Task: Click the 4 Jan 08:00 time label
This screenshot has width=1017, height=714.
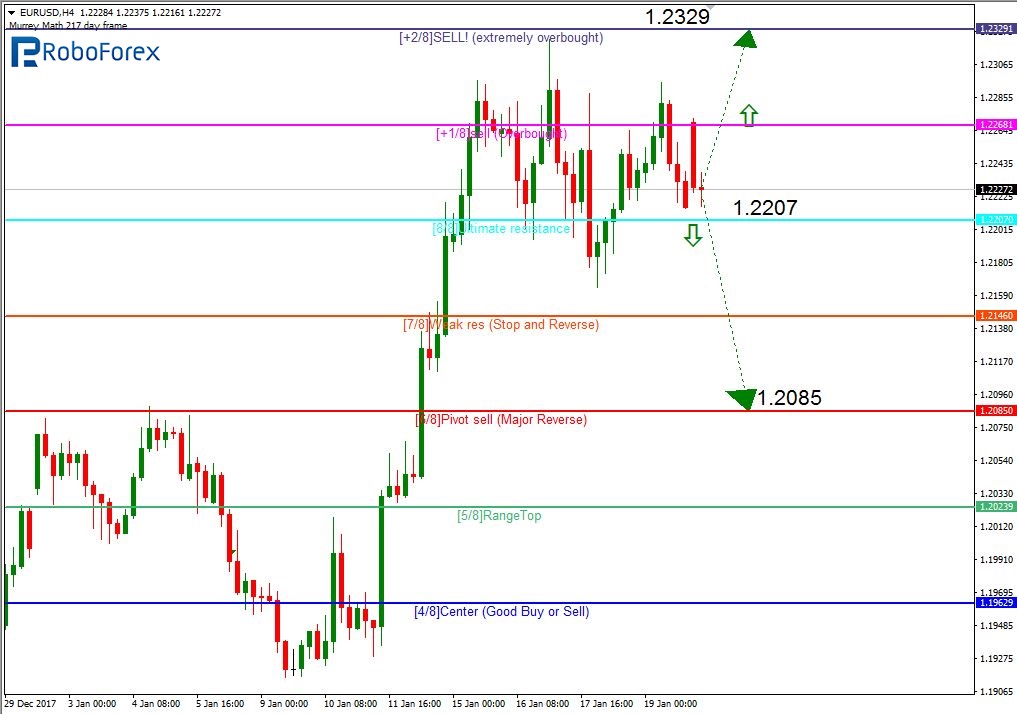Action: pyautogui.click(x=156, y=704)
